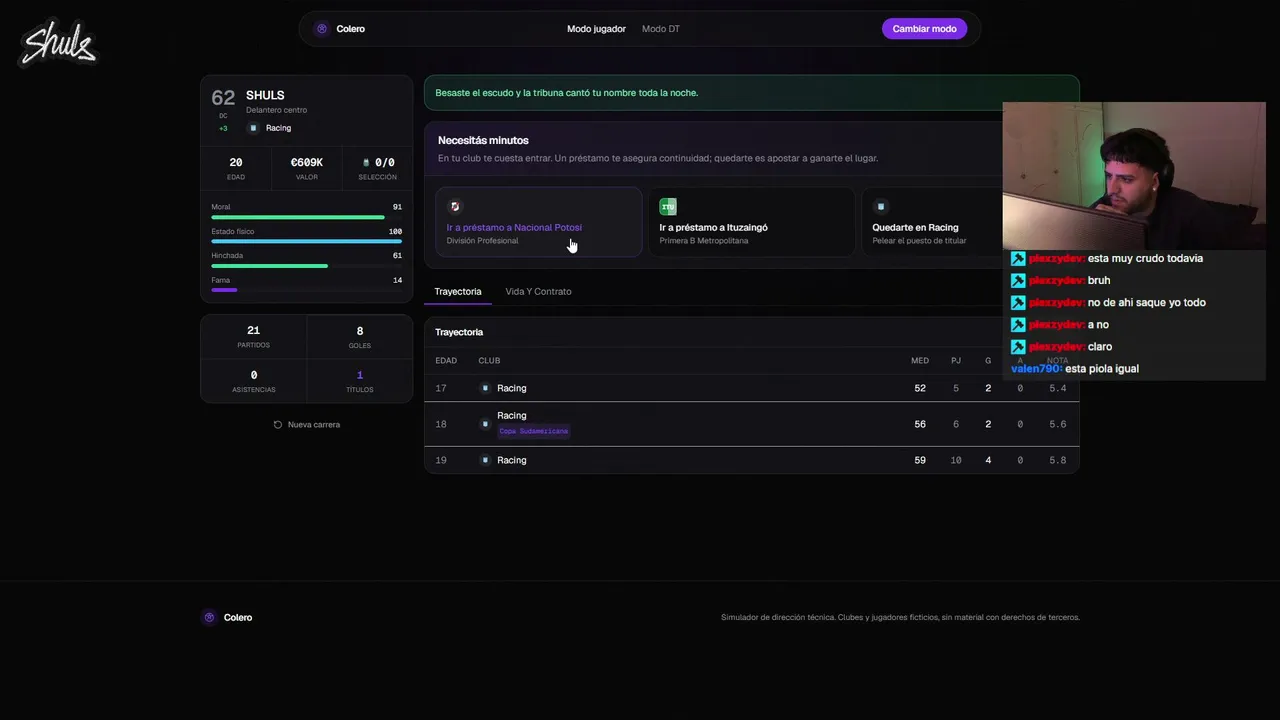
Task: Click the Racing badge under the SHULS name
Action: pyautogui.click(x=253, y=128)
